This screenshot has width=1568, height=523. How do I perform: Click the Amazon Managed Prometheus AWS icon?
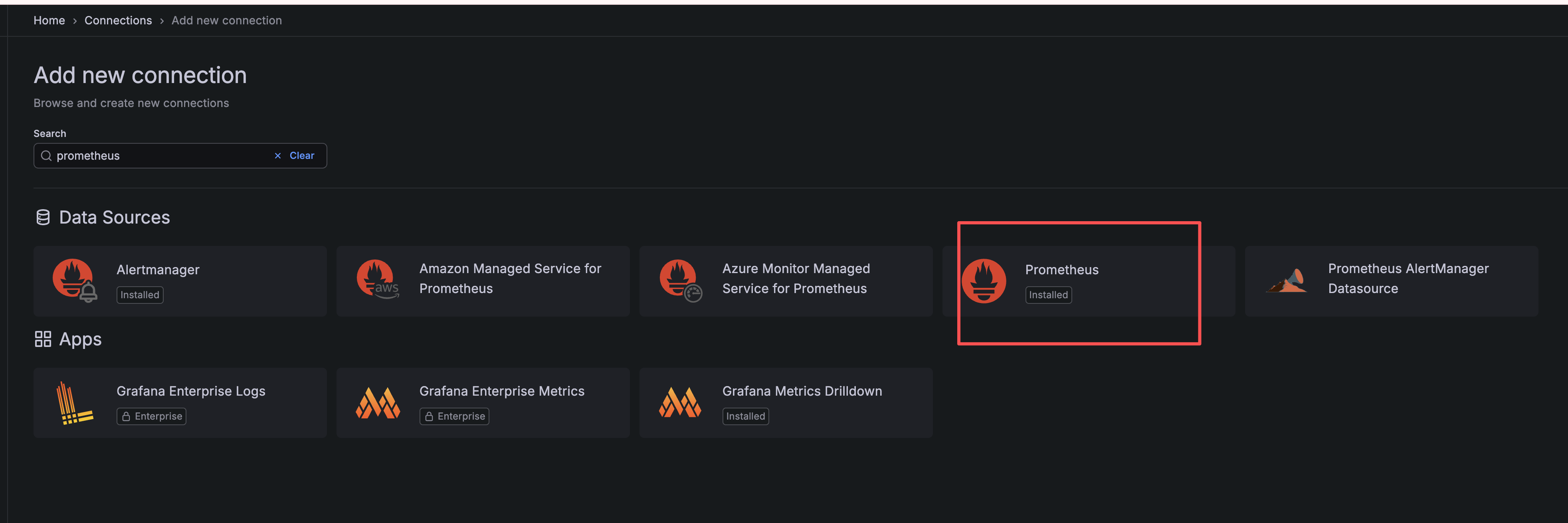(377, 279)
